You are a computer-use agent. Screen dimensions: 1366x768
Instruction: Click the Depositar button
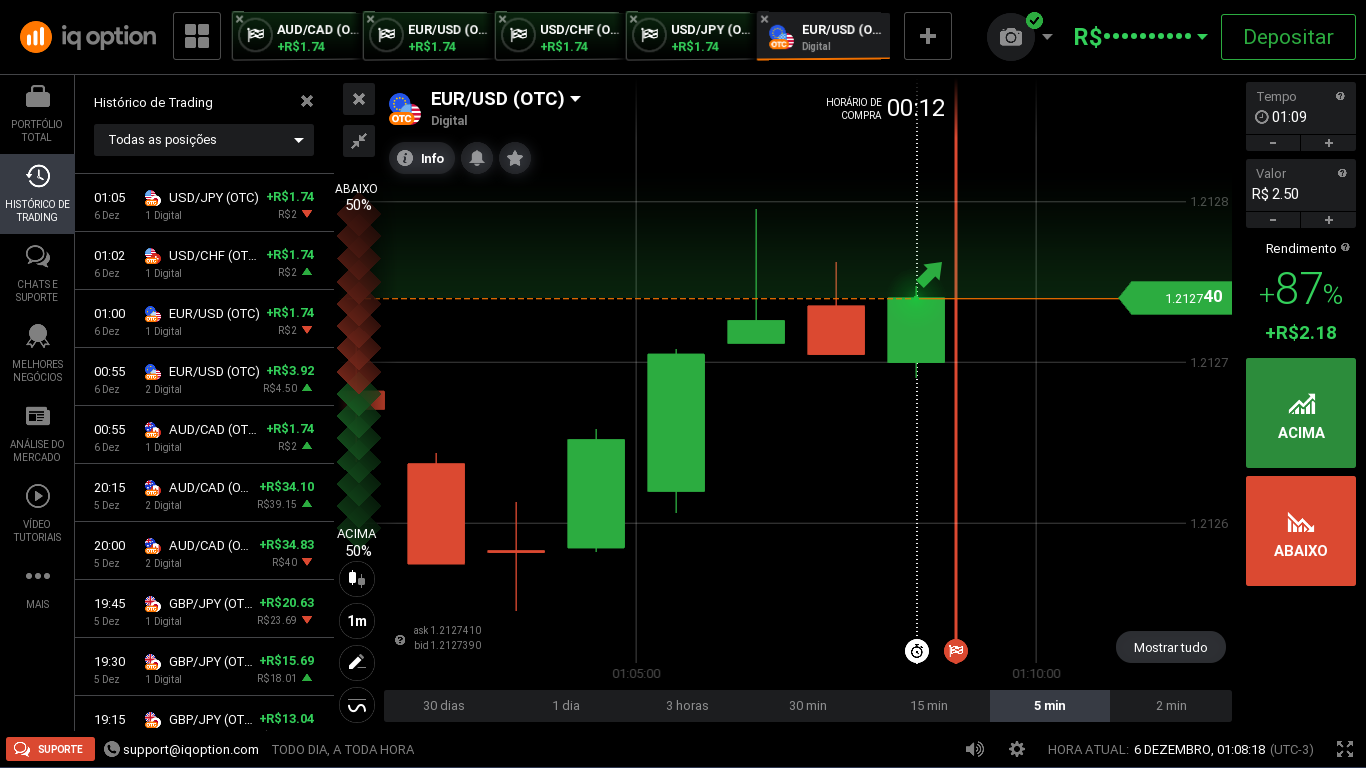(1288, 37)
